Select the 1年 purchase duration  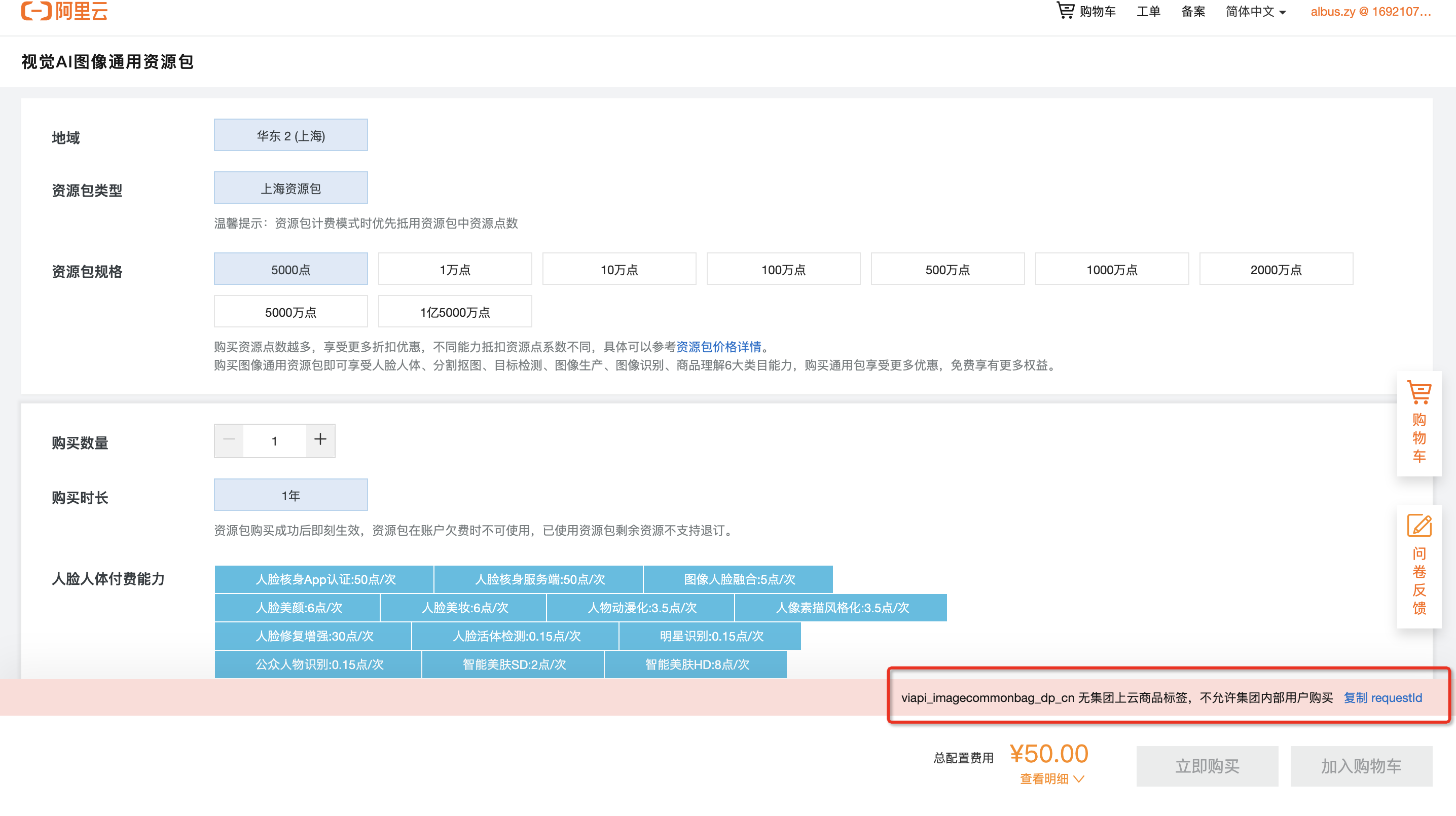(x=290, y=495)
